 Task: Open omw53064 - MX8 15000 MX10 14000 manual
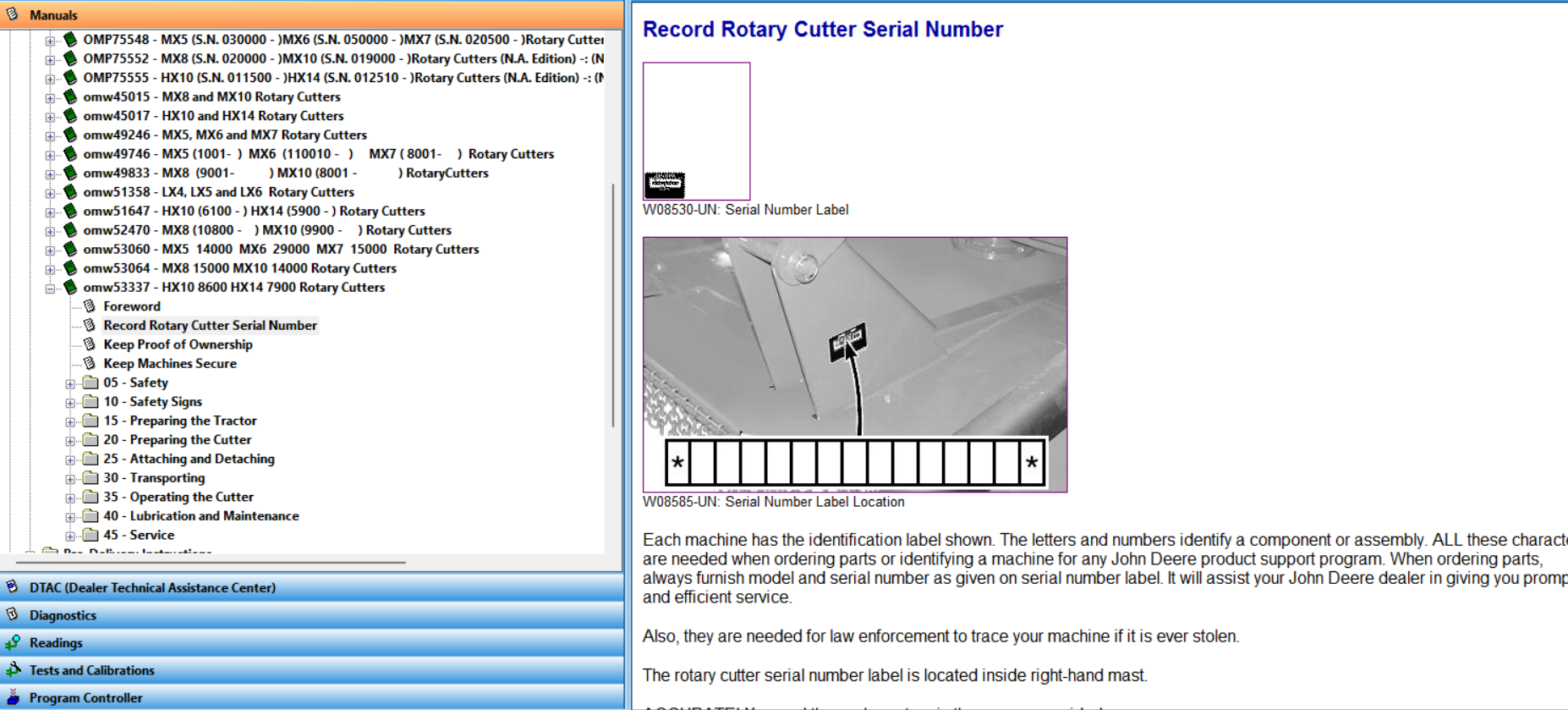[x=239, y=268]
